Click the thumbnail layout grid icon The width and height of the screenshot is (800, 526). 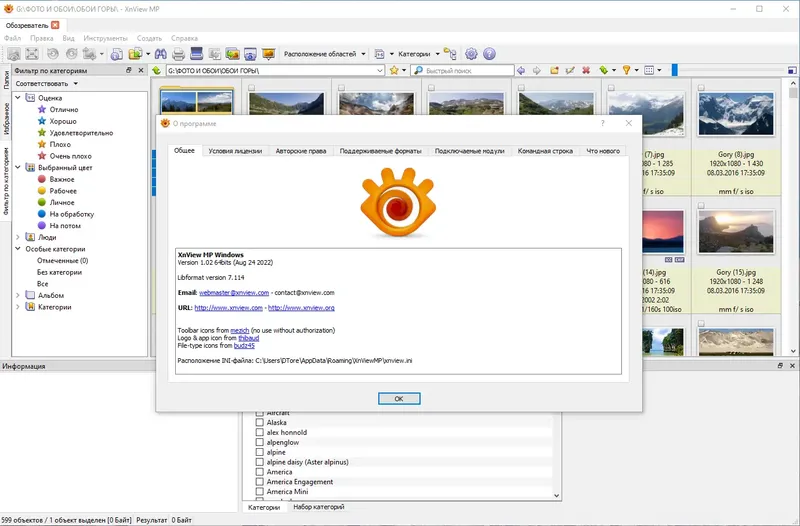click(649, 70)
